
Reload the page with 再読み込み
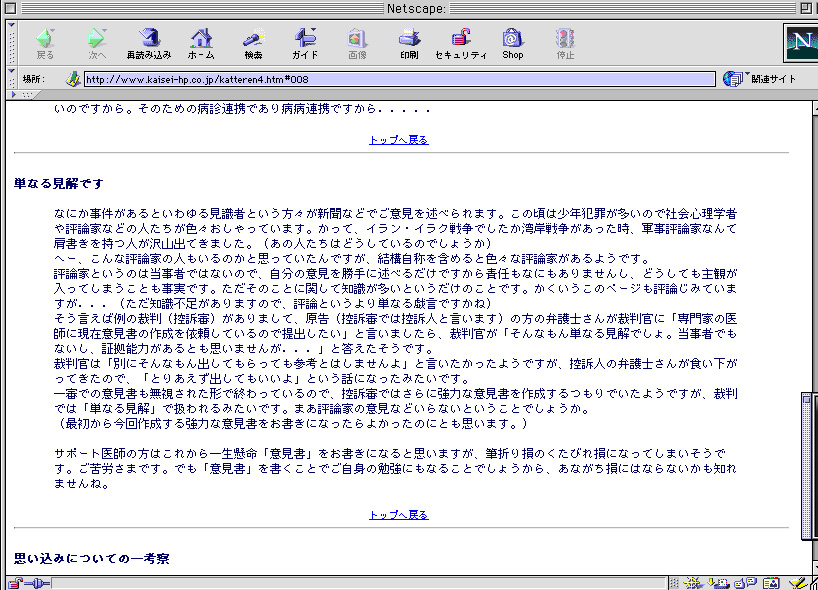(149, 43)
